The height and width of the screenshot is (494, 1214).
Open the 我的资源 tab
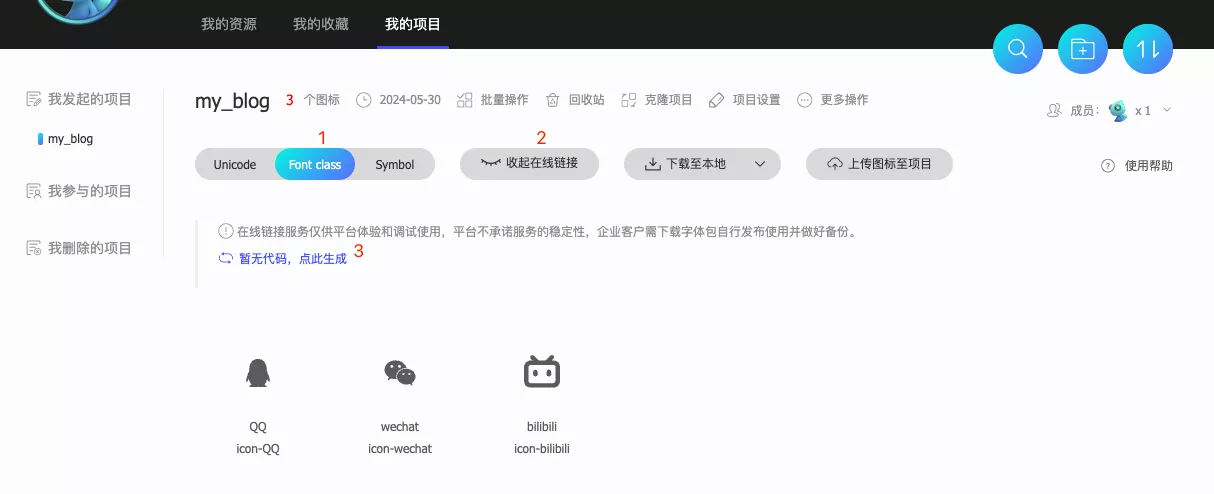click(x=229, y=24)
